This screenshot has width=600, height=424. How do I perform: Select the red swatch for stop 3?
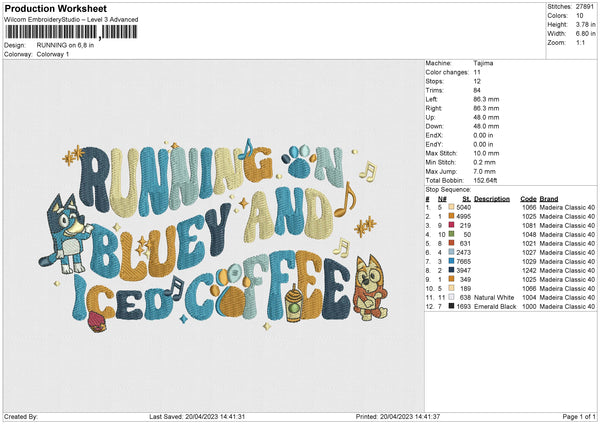point(451,224)
